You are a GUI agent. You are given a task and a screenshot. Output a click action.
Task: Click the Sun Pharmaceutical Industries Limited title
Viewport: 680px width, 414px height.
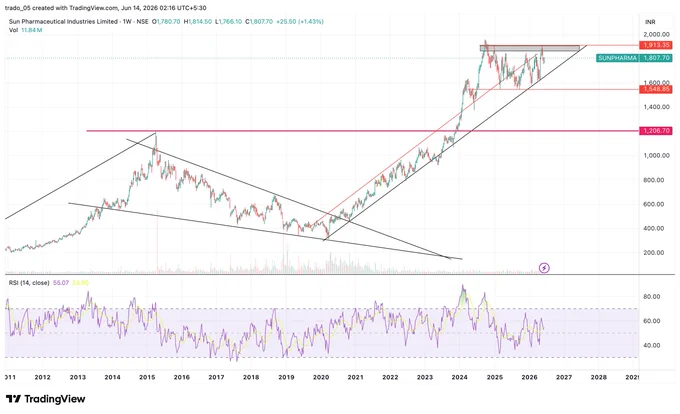[63, 21]
